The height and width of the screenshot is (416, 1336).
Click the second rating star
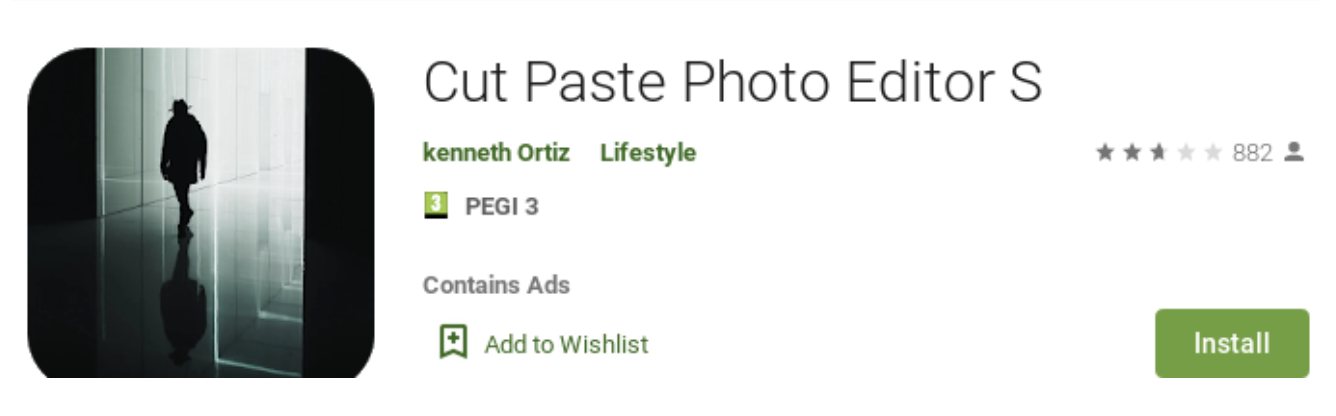pyautogui.click(x=1131, y=153)
